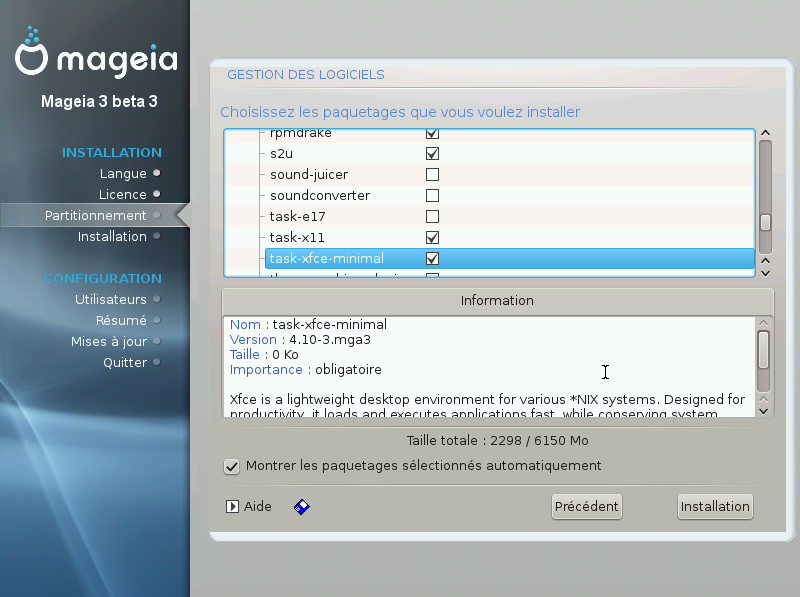Click the Installation step in the sidebar
Image resolution: width=800 pixels, height=597 pixels.
(112, 236)
